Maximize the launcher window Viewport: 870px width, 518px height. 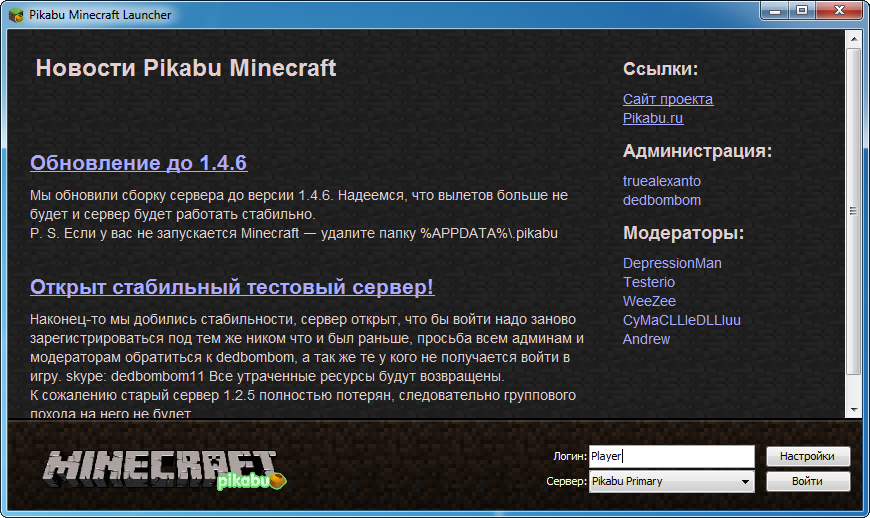tap(802, 11)
